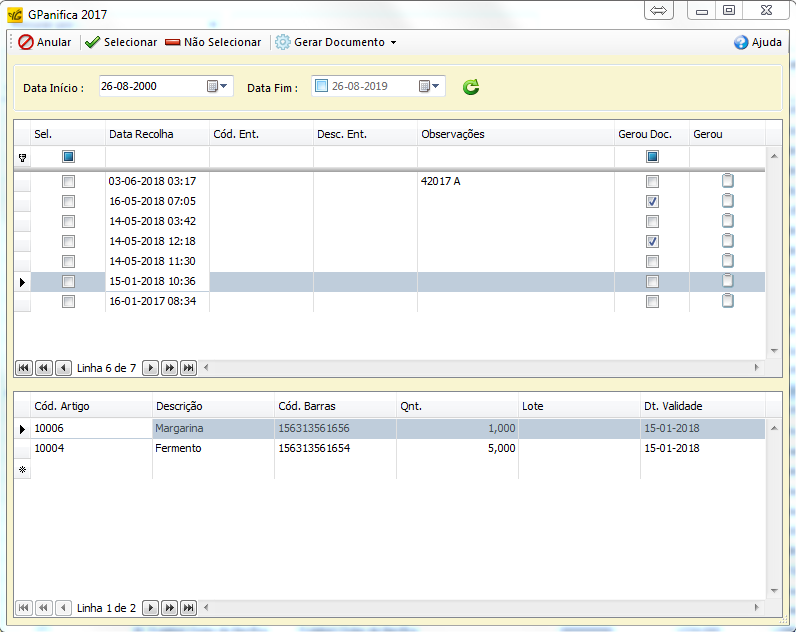Enable the Data Fim date checkbox
Screen dimensions: 796x632
click(x=321, y=86)
